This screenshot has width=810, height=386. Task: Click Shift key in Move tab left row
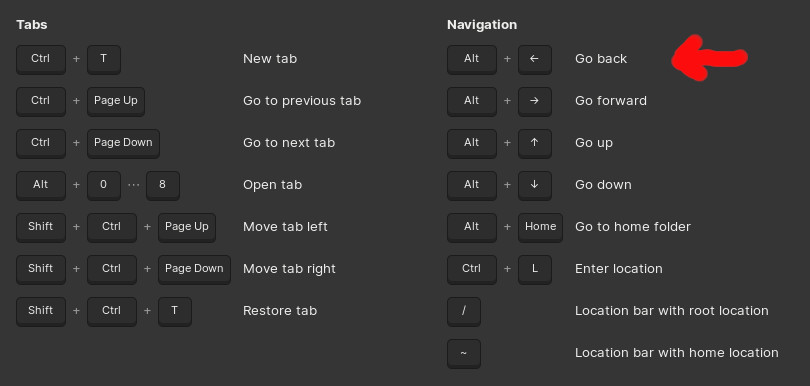pos(41,227)
